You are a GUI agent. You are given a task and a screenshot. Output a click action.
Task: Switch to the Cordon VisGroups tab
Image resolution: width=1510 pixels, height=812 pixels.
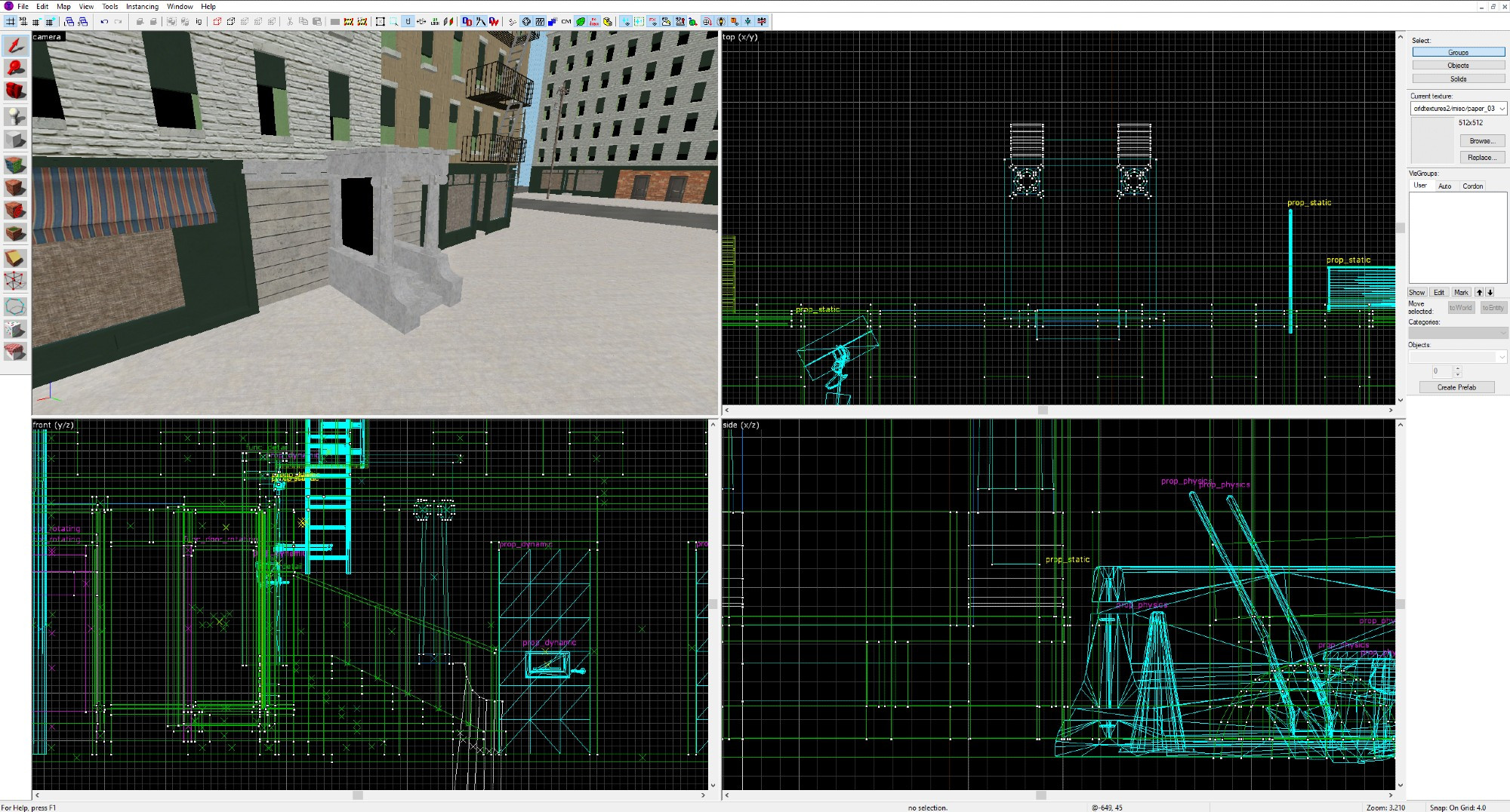pyautogui.click(x=1472, y=186)
